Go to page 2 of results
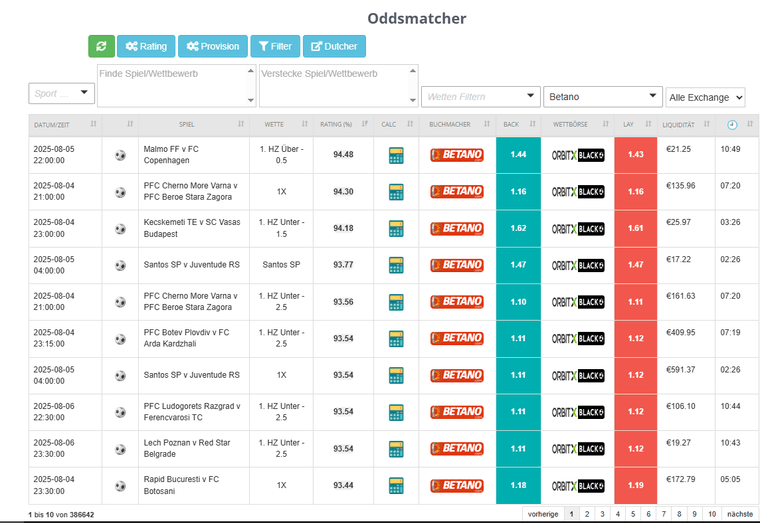 click(x=587, y=514)
